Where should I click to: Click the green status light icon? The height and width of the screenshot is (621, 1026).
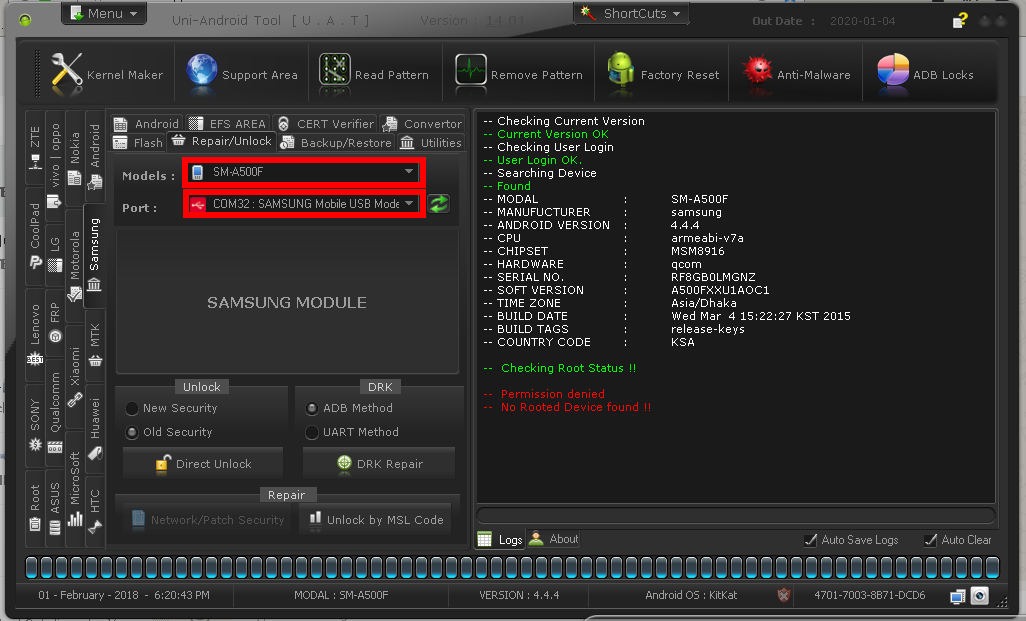pyautogui.click(x=26, y=20)
